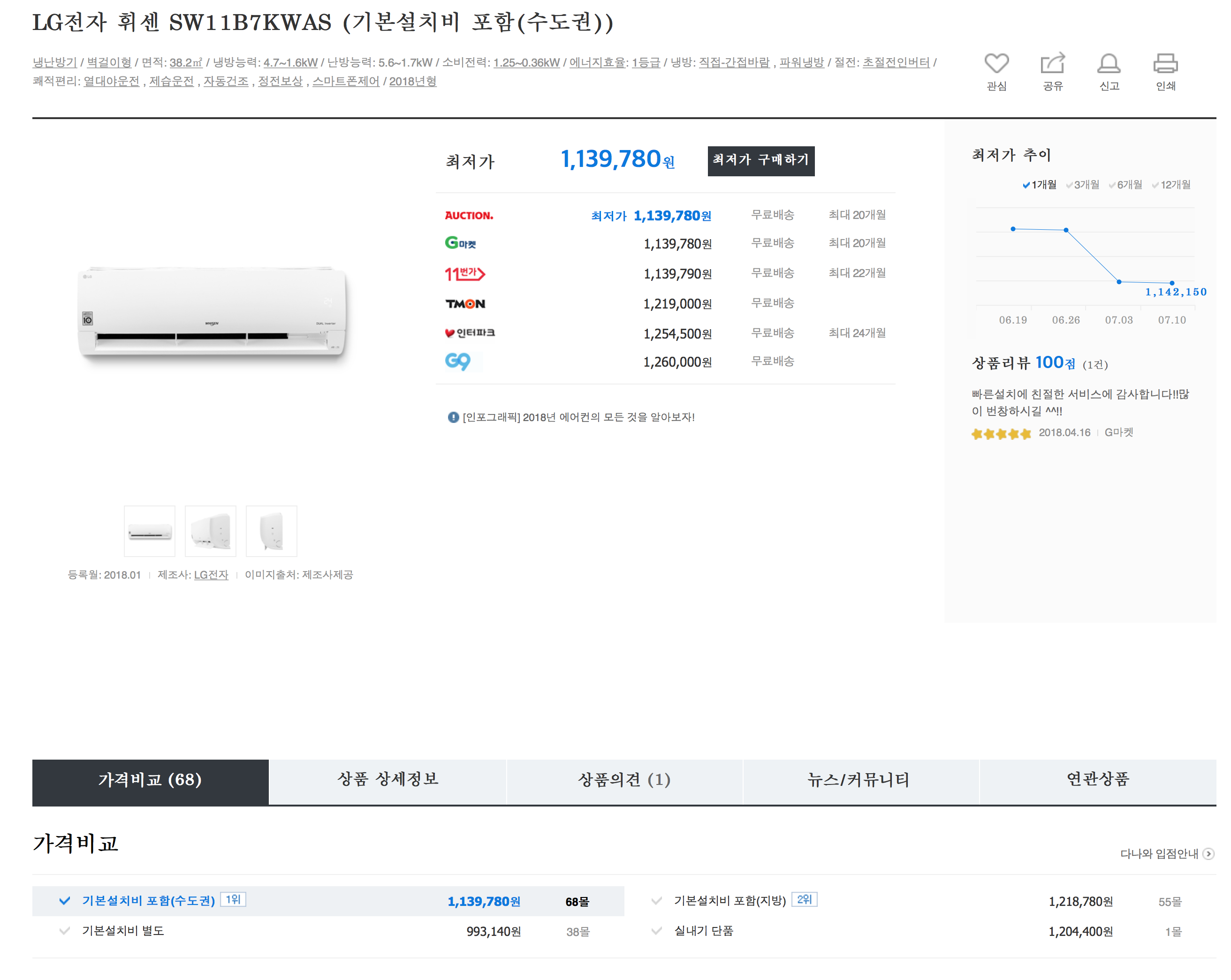This screenshot has width=1231, height=980.
Task: Switch to 뉴스/커뮤니티 tab
Action: tap(860, 780)
